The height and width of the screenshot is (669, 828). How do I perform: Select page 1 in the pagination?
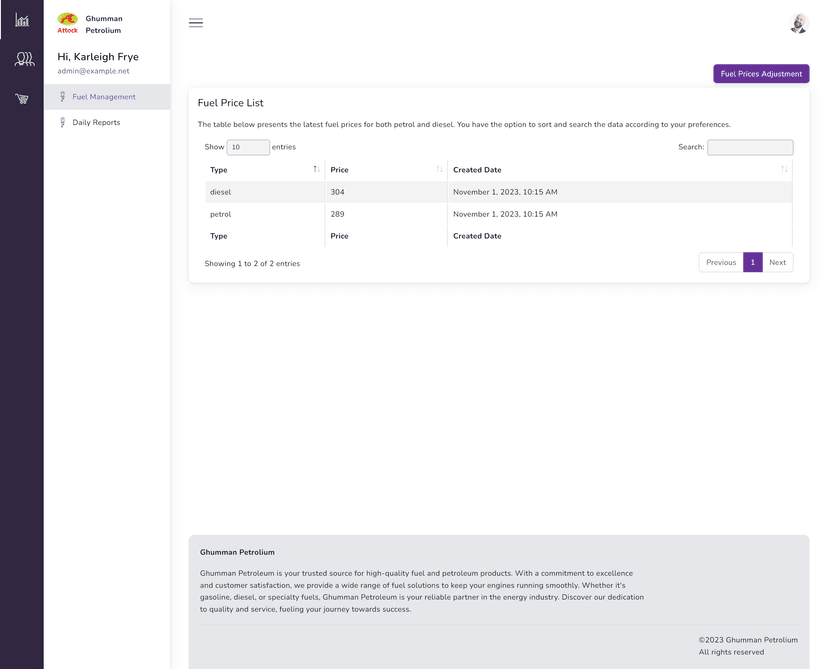(x=752, y=262)
